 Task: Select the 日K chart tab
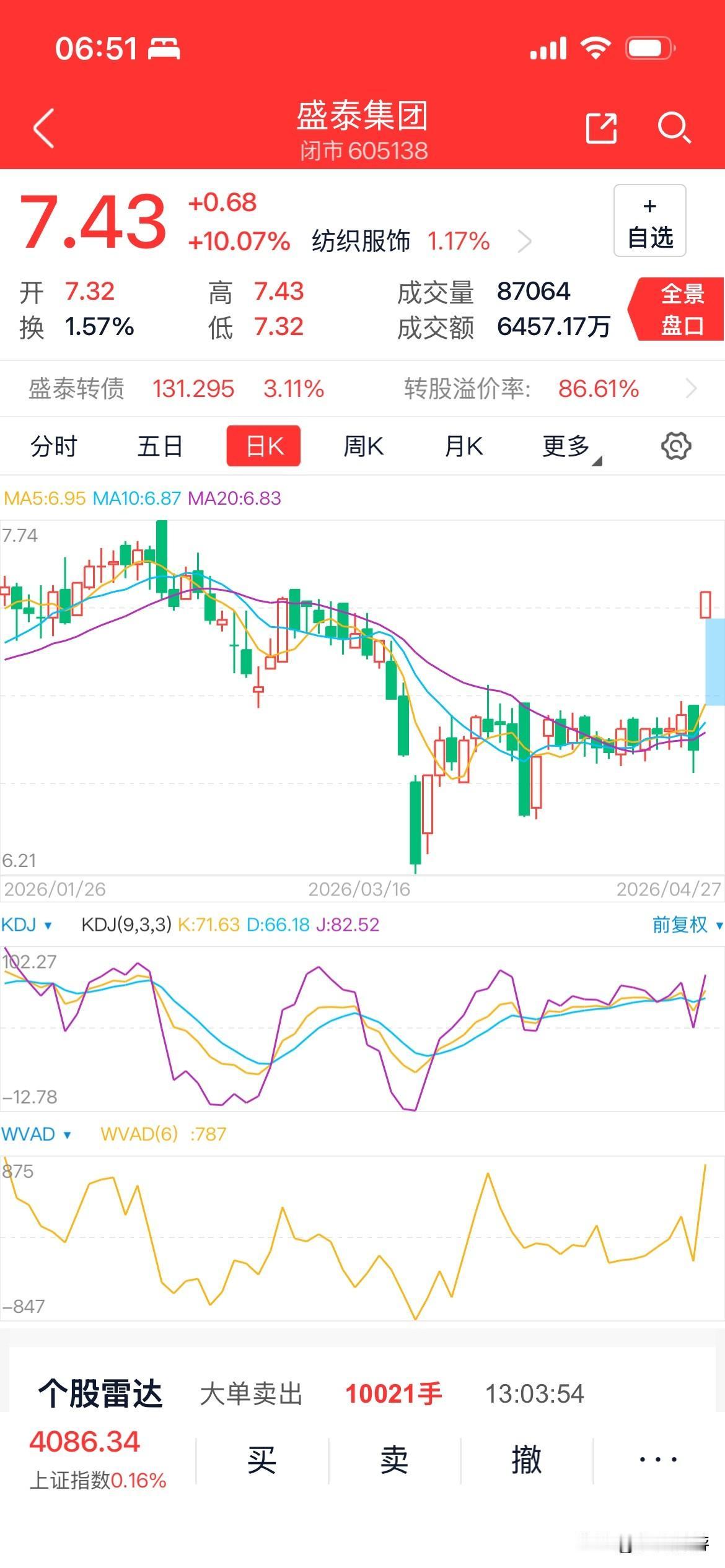coord(263,446)
